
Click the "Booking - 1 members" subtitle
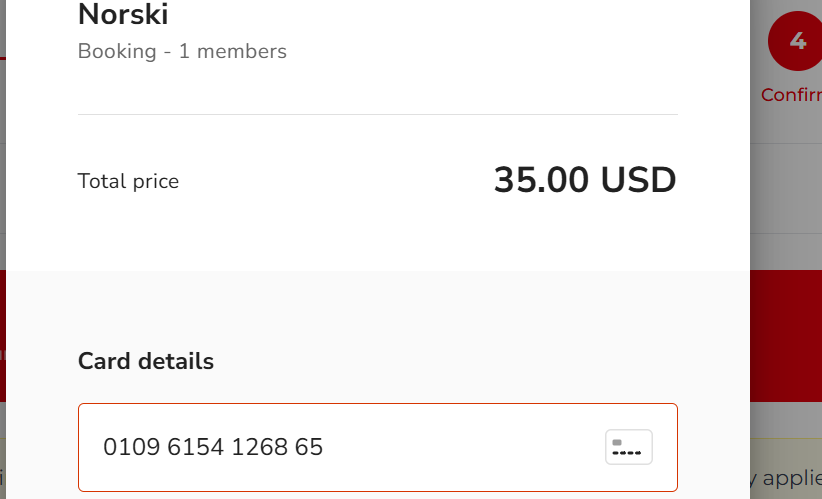coord(182,51)
